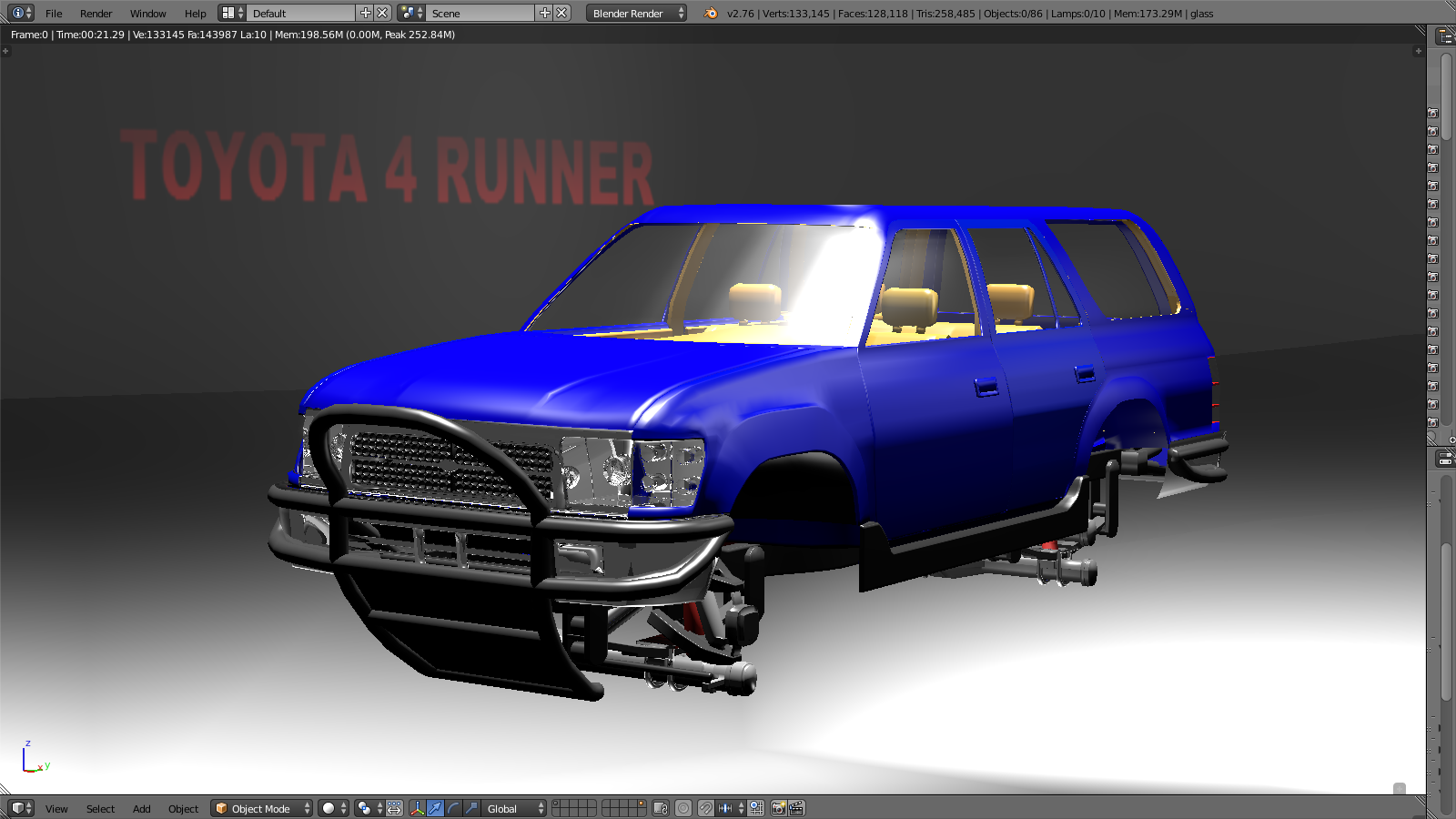Browse screen layouts via layout icon
This screenshot has width=1456, height=819.
coord(232,13)
